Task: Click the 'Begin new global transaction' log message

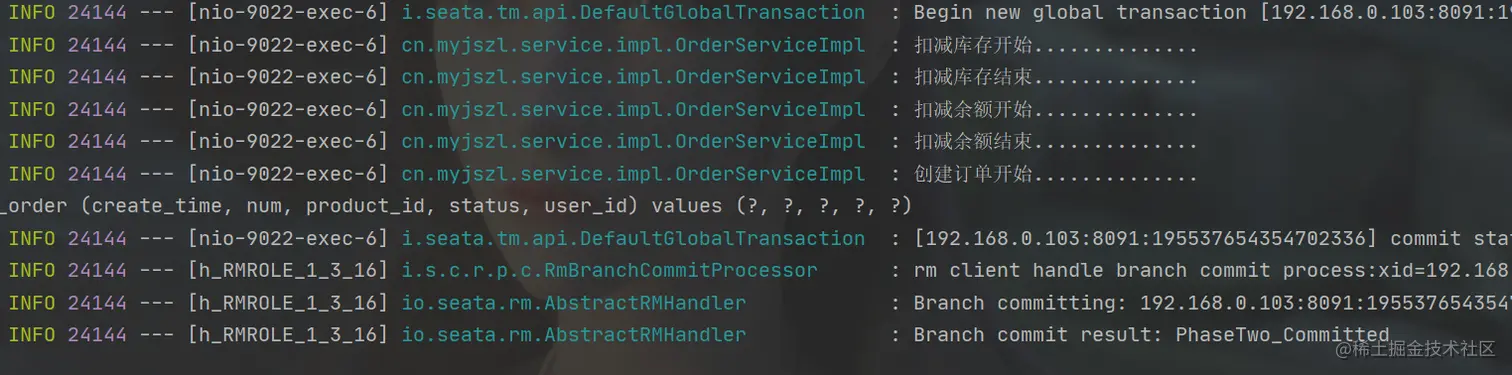Action: pyautogui.click(x=1212, y=13)
